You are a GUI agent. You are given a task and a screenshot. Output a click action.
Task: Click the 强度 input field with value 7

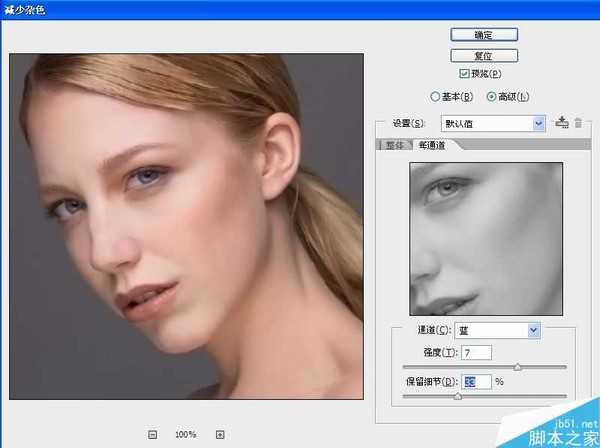click(x=475, y=352)
